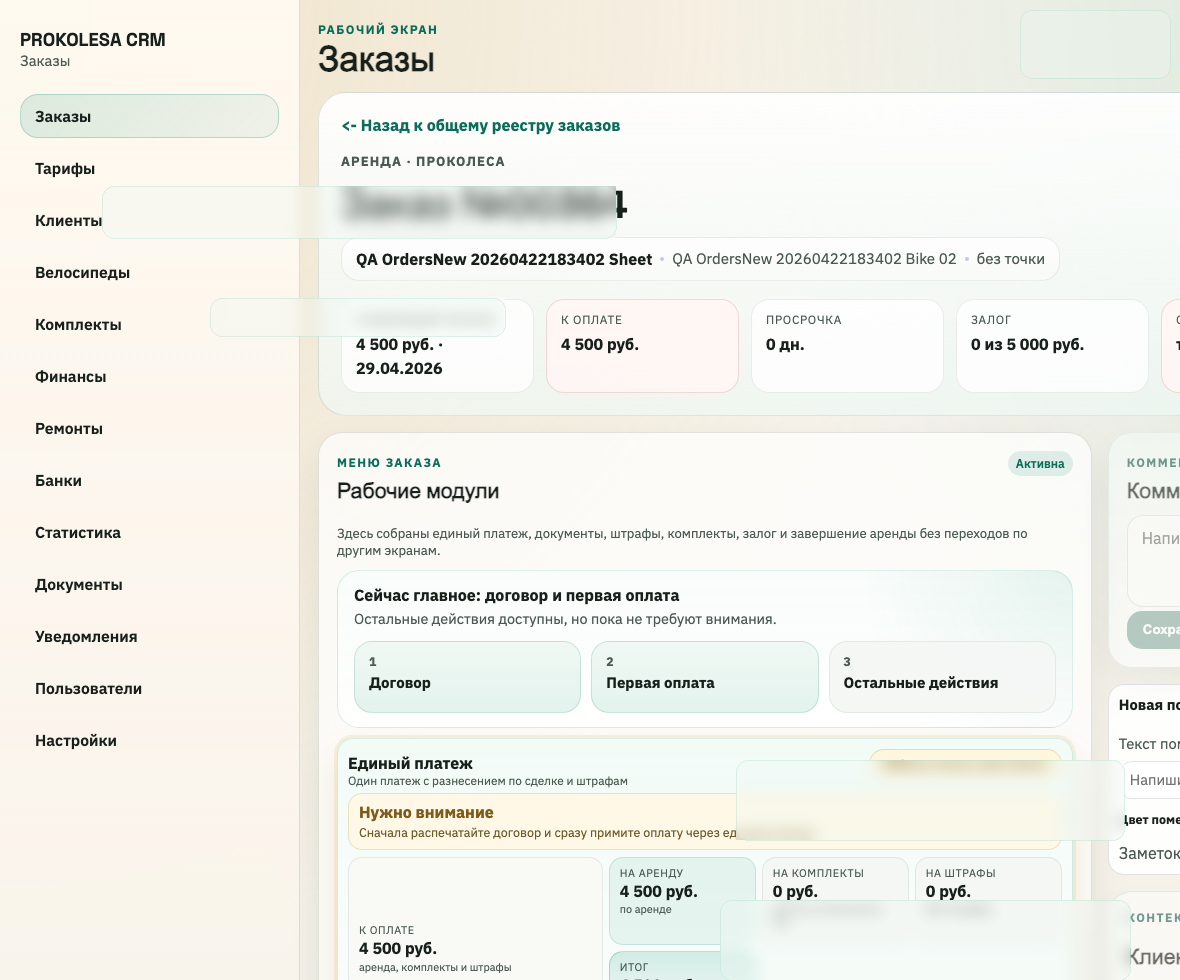Image resolution: width=1180 pixels, height=980 pixels.
Task: Select Комплекты in the sidebar
Action: [78, 324]
